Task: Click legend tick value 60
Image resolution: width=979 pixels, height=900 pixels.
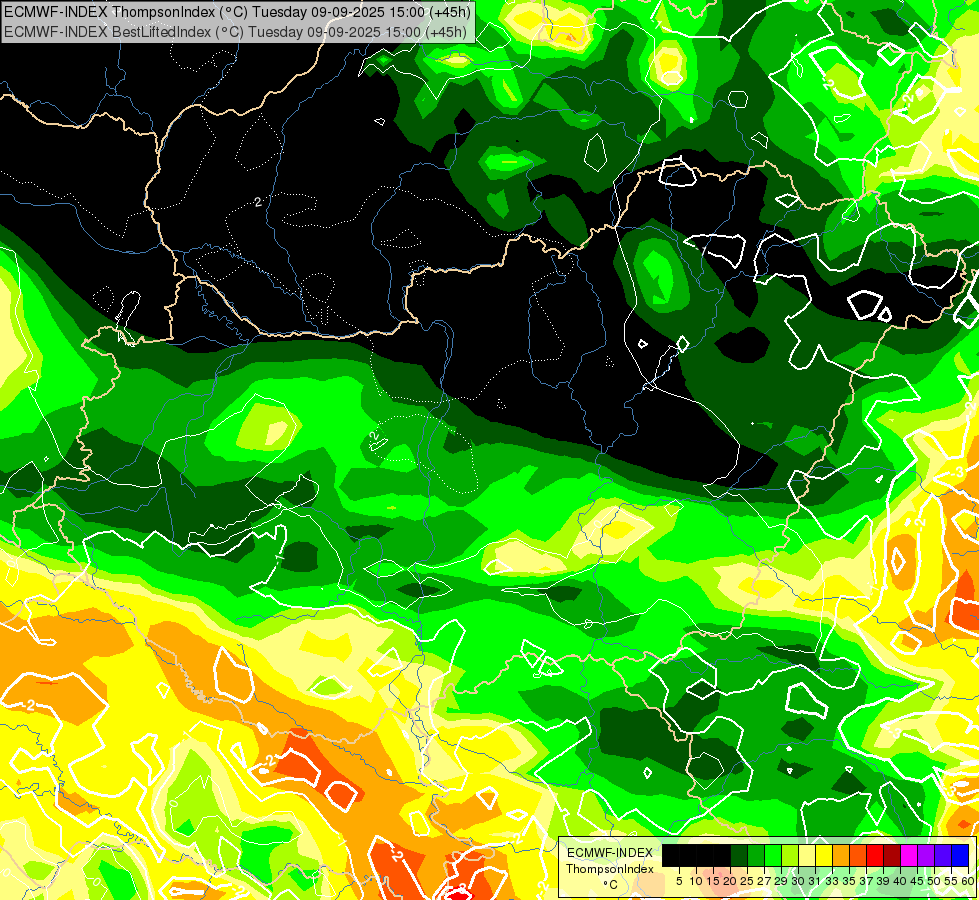Action: tap(967, 881)
